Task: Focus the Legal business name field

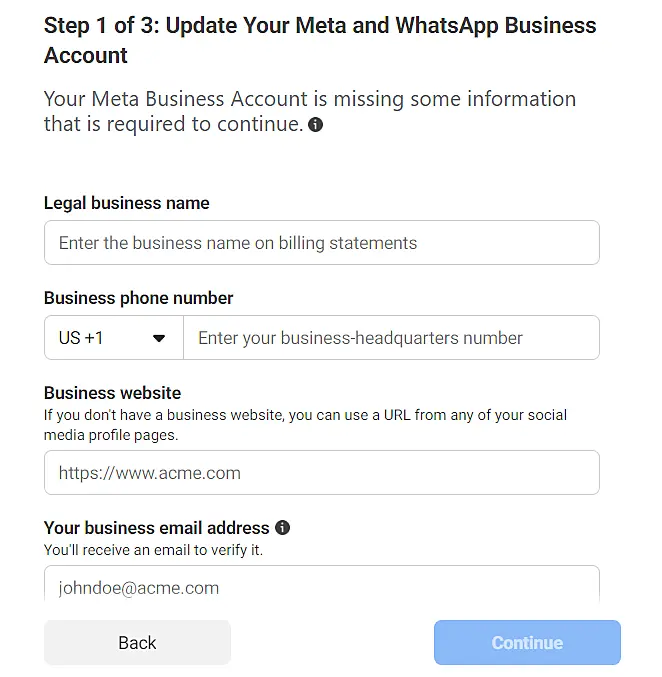Action: click(321, 243)
